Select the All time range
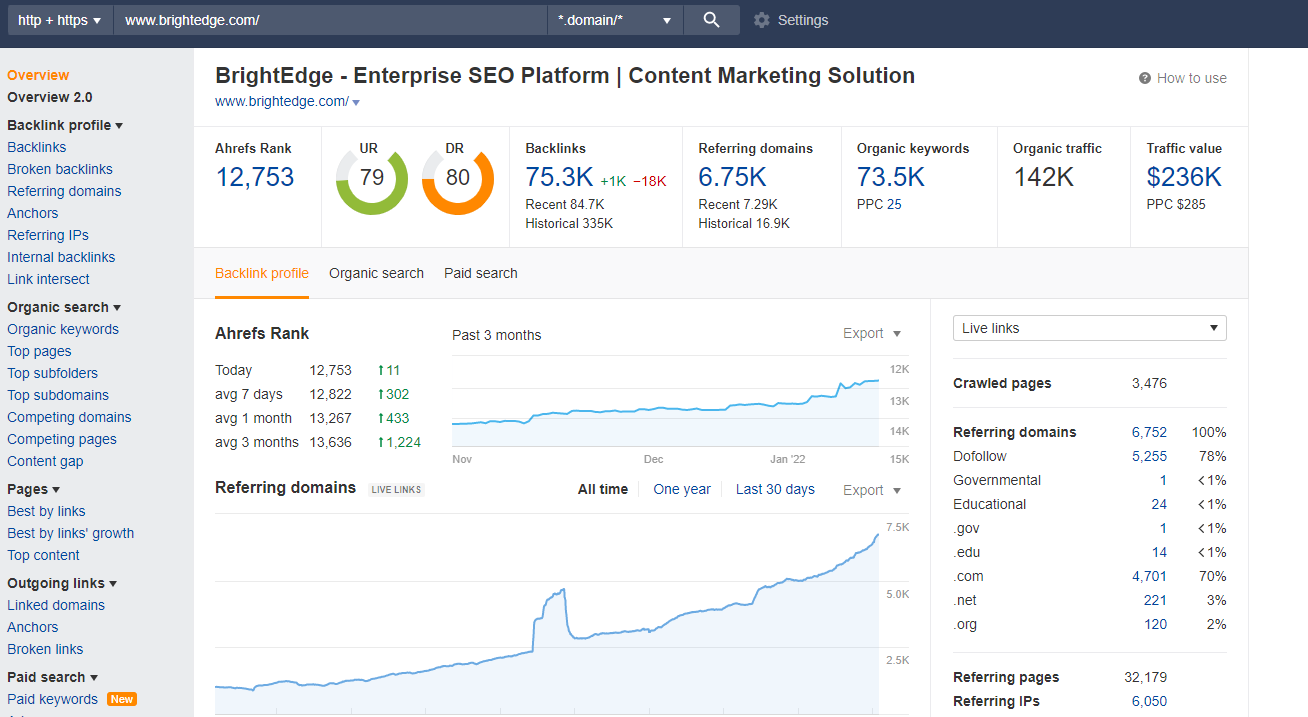1308x717 pixels. (603, 489)
